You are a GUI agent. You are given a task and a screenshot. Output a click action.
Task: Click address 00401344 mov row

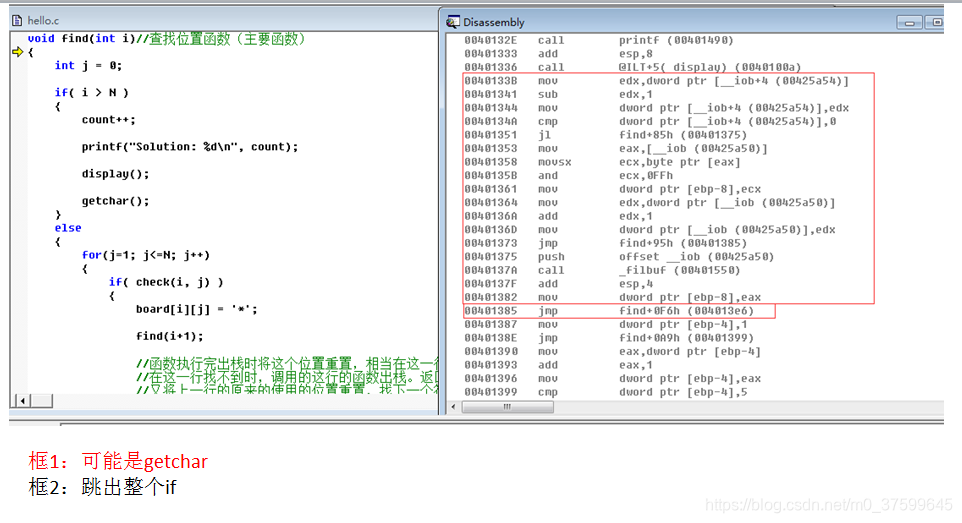pos(656,107)
